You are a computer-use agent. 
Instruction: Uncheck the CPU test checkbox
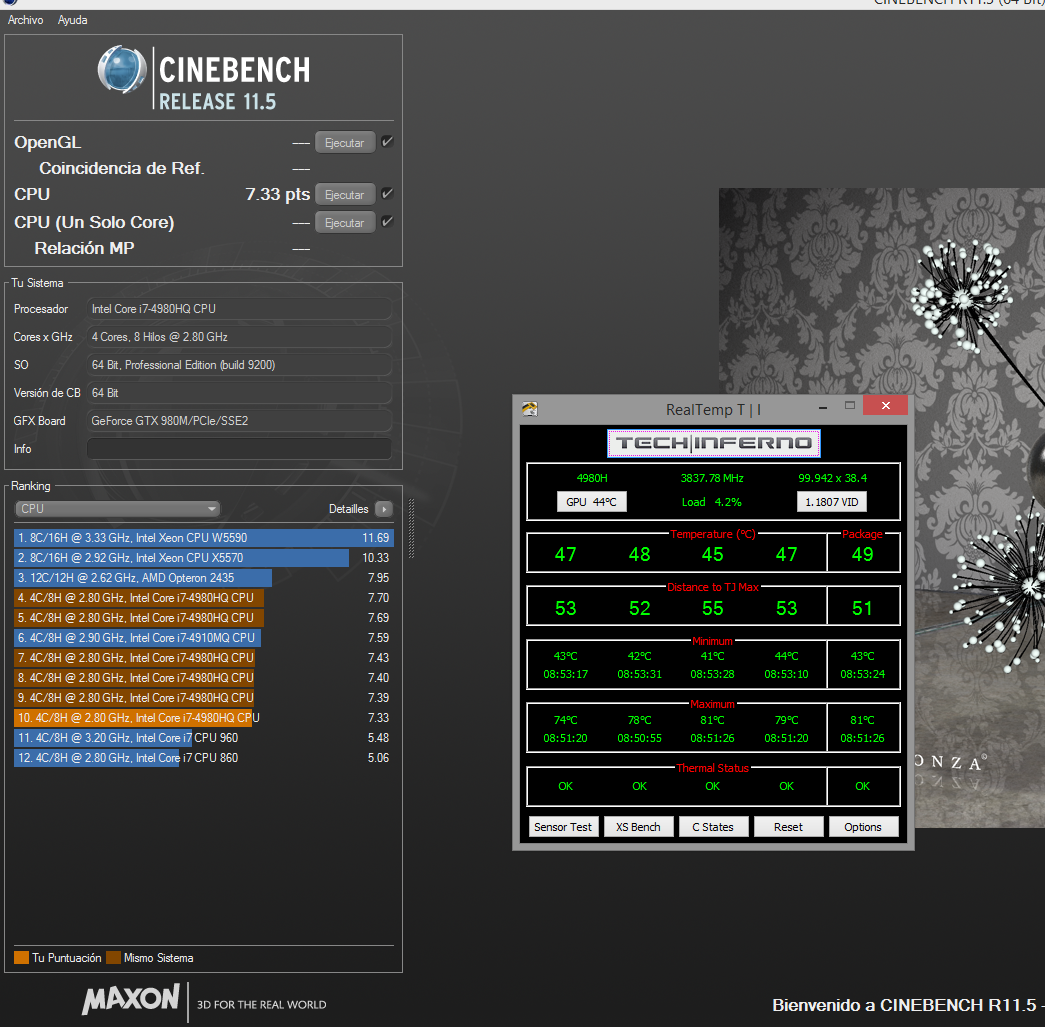[x=387, y=194]
